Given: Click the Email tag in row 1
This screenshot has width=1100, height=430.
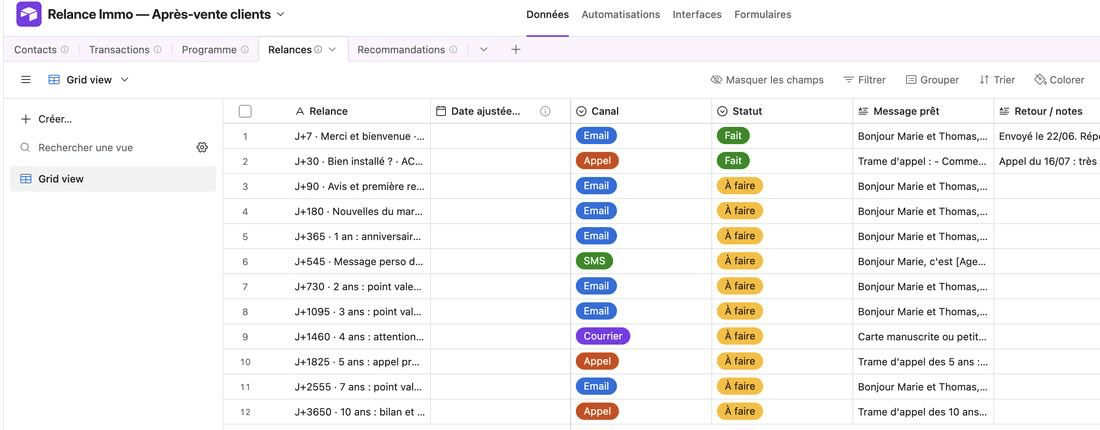Looking at the screenshot, I should coord(596,135).
